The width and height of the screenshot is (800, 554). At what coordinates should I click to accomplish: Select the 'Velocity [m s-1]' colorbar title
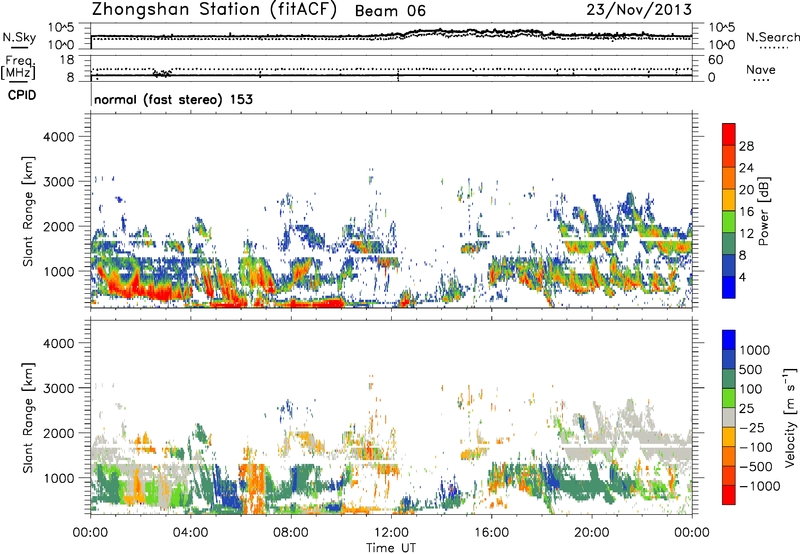pyautogui.click(x=790, y=417)
